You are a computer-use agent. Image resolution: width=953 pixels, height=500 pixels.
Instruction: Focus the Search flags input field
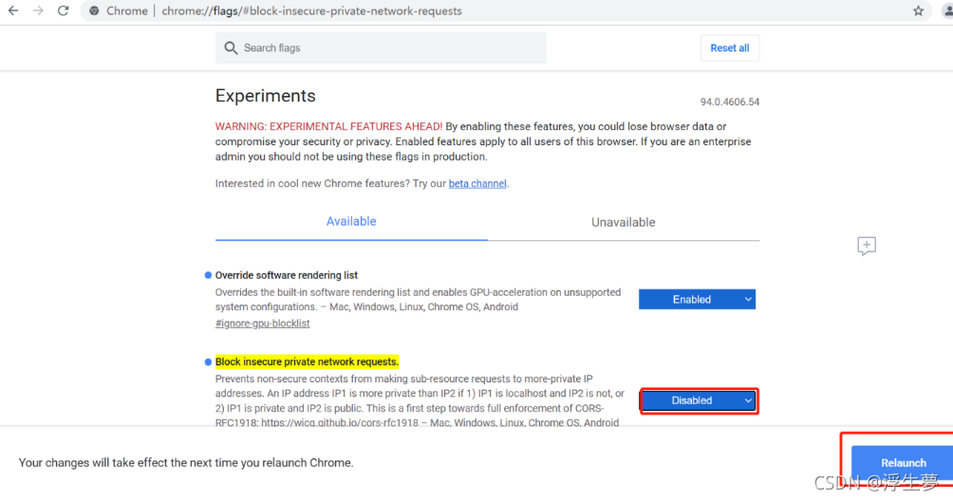380,48
